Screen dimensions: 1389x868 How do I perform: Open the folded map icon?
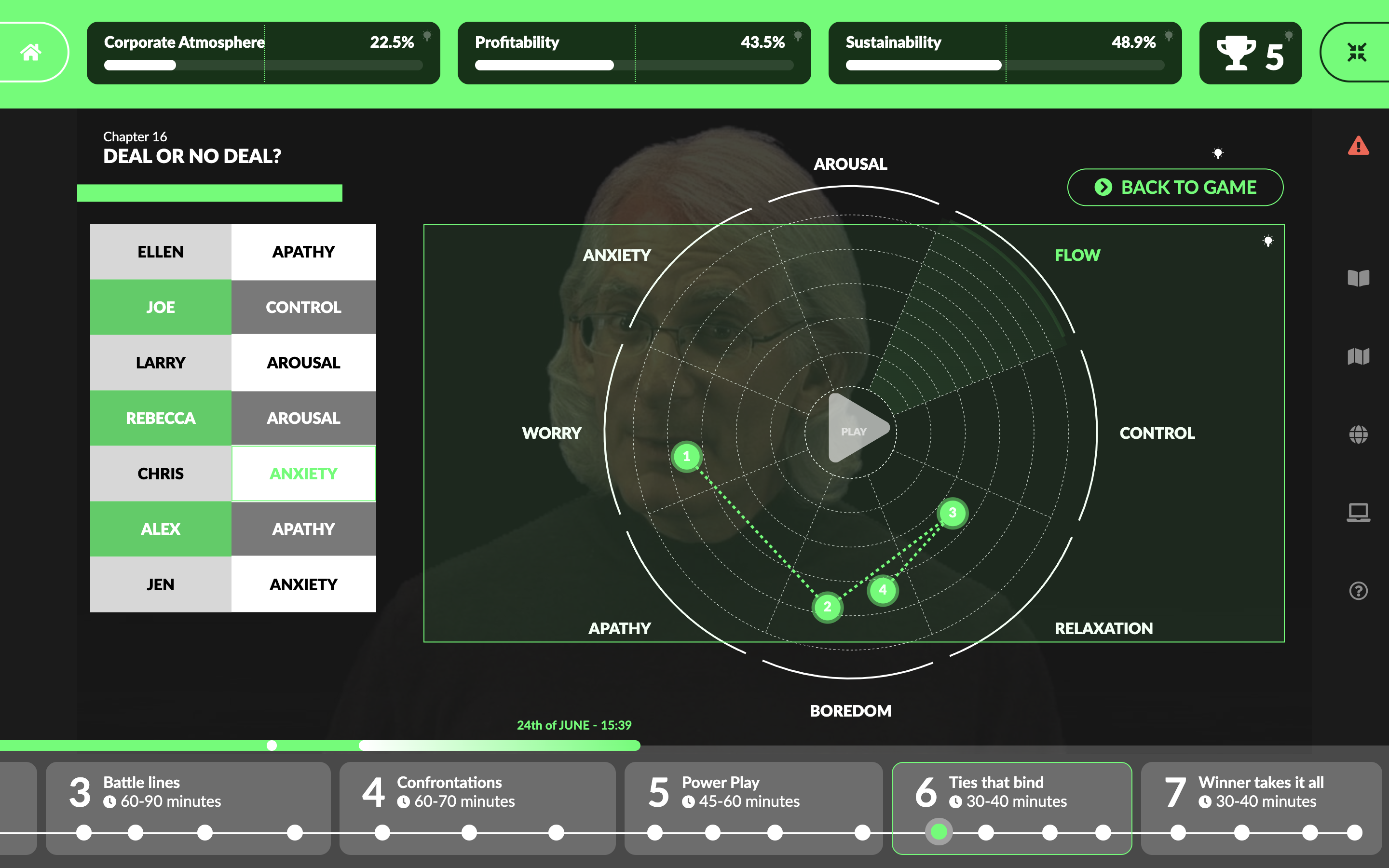point(1358,356)
